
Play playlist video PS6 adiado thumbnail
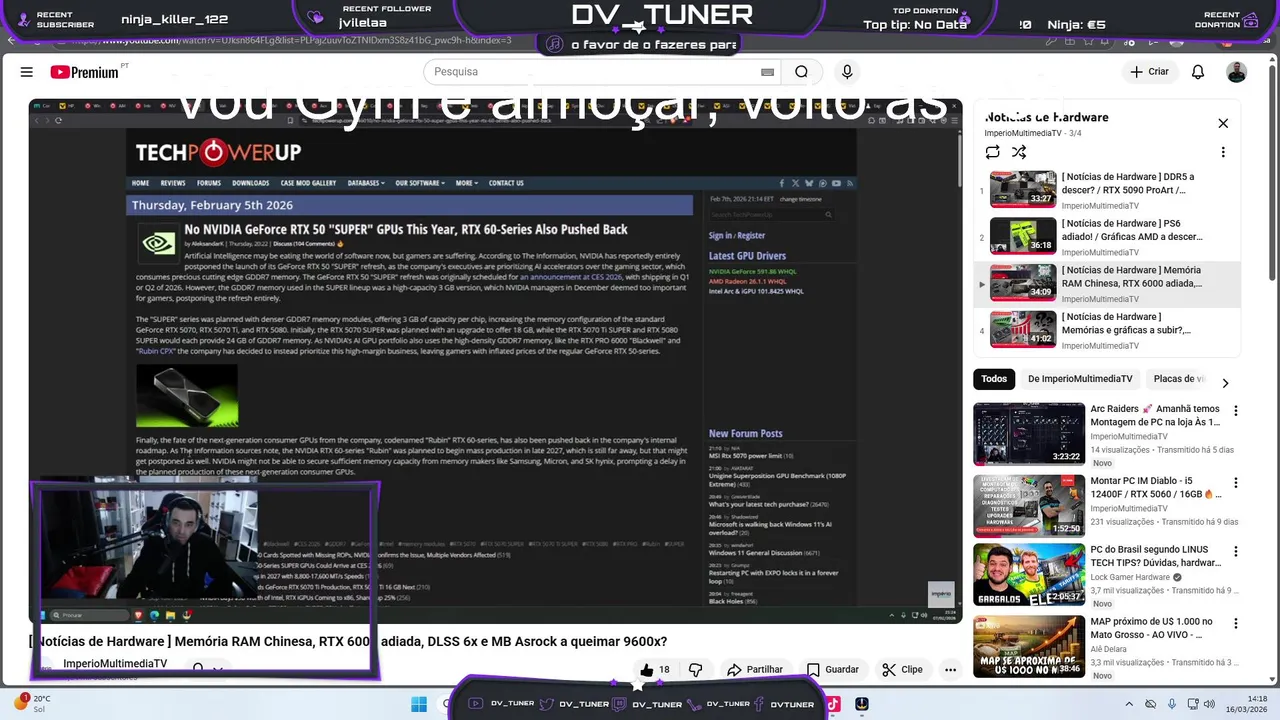(x=1023, y=236)
